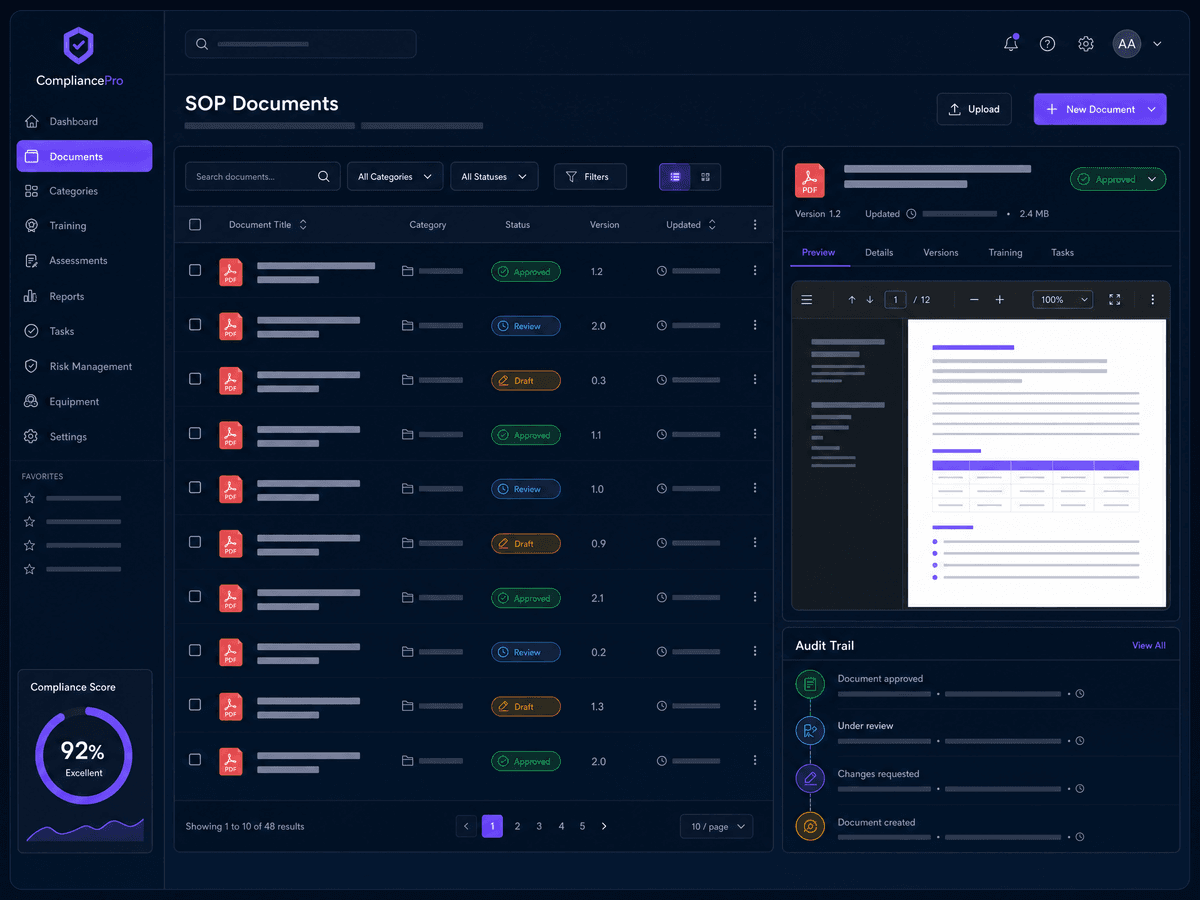
Task: Switch to the Details tab
Action: 879,253
